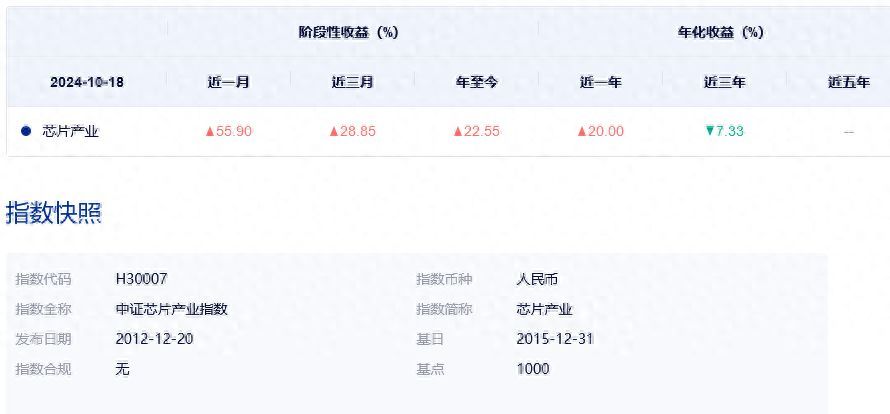
Task: Click the base date 2015-12-31 value
Action: [x=555, y=339]
